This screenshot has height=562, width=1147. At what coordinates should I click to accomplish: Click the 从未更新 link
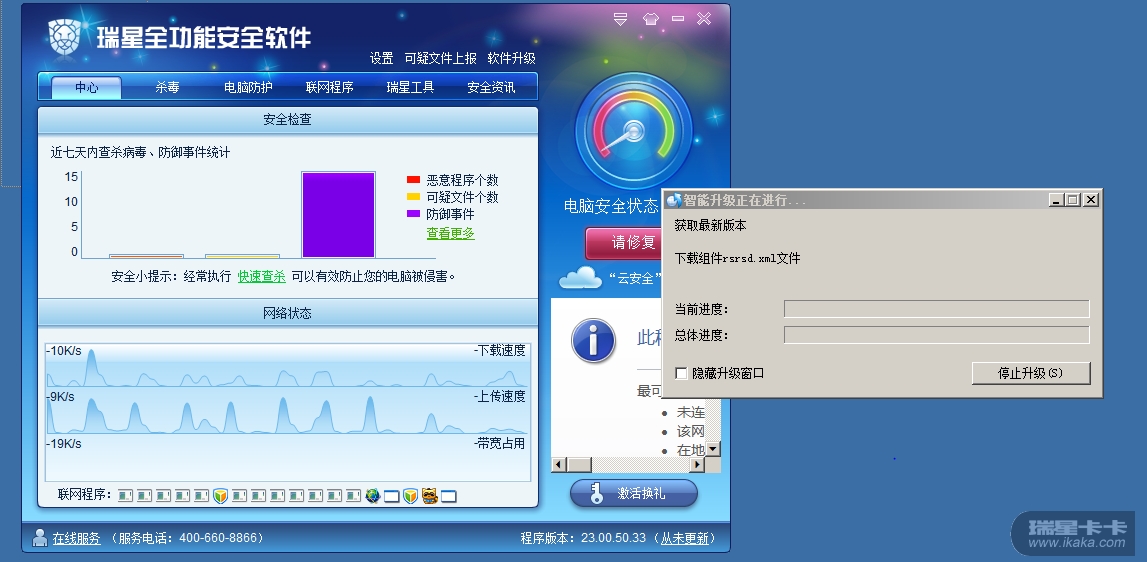685,539
